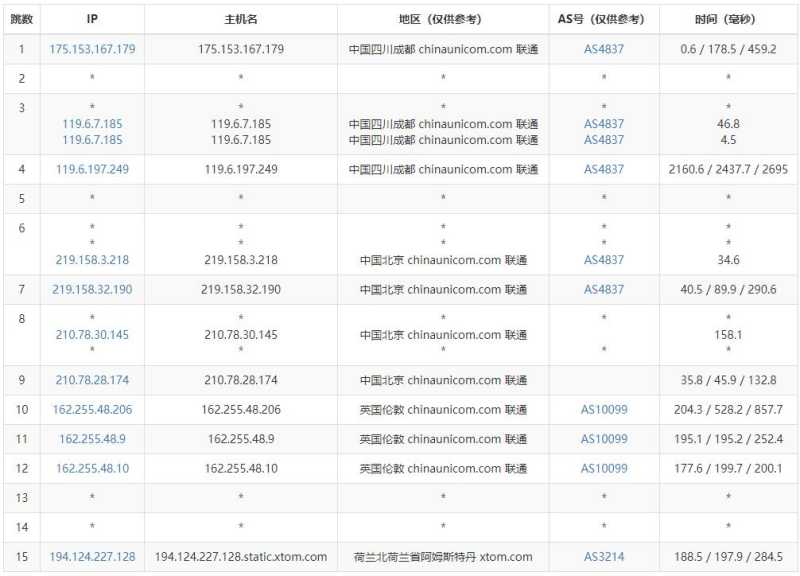This screenshot has height=576, width=800.
Task: Open final hop link 194.124.227.128
Action: [90, 557]
